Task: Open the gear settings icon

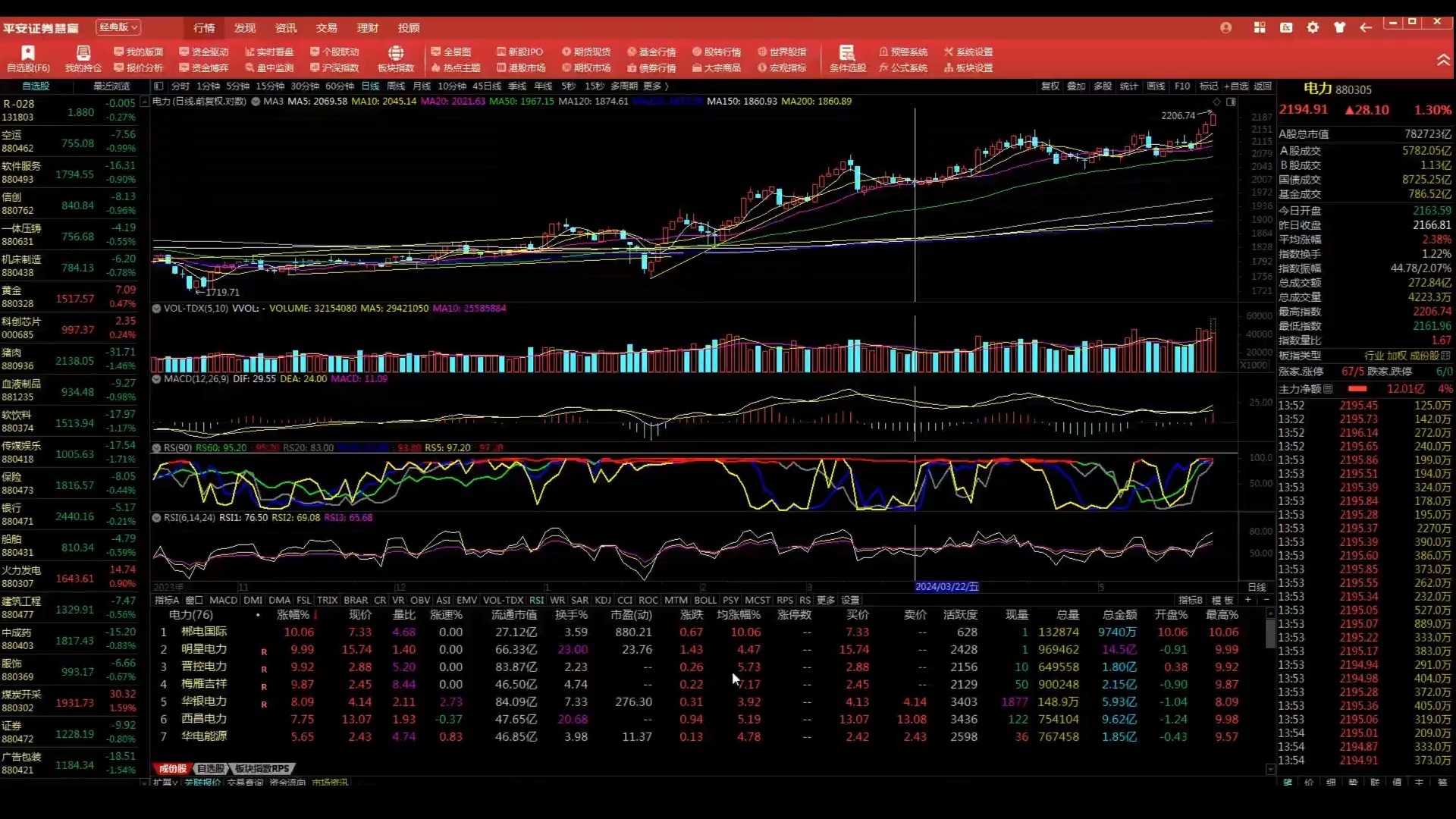Action: click(1313, 27)
